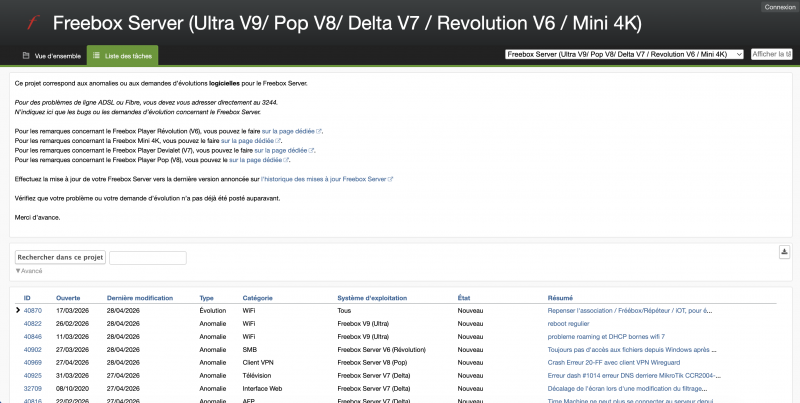Sort tasks by Ouverte column
Screen dimensions: 800x403
tap(68, 298)
